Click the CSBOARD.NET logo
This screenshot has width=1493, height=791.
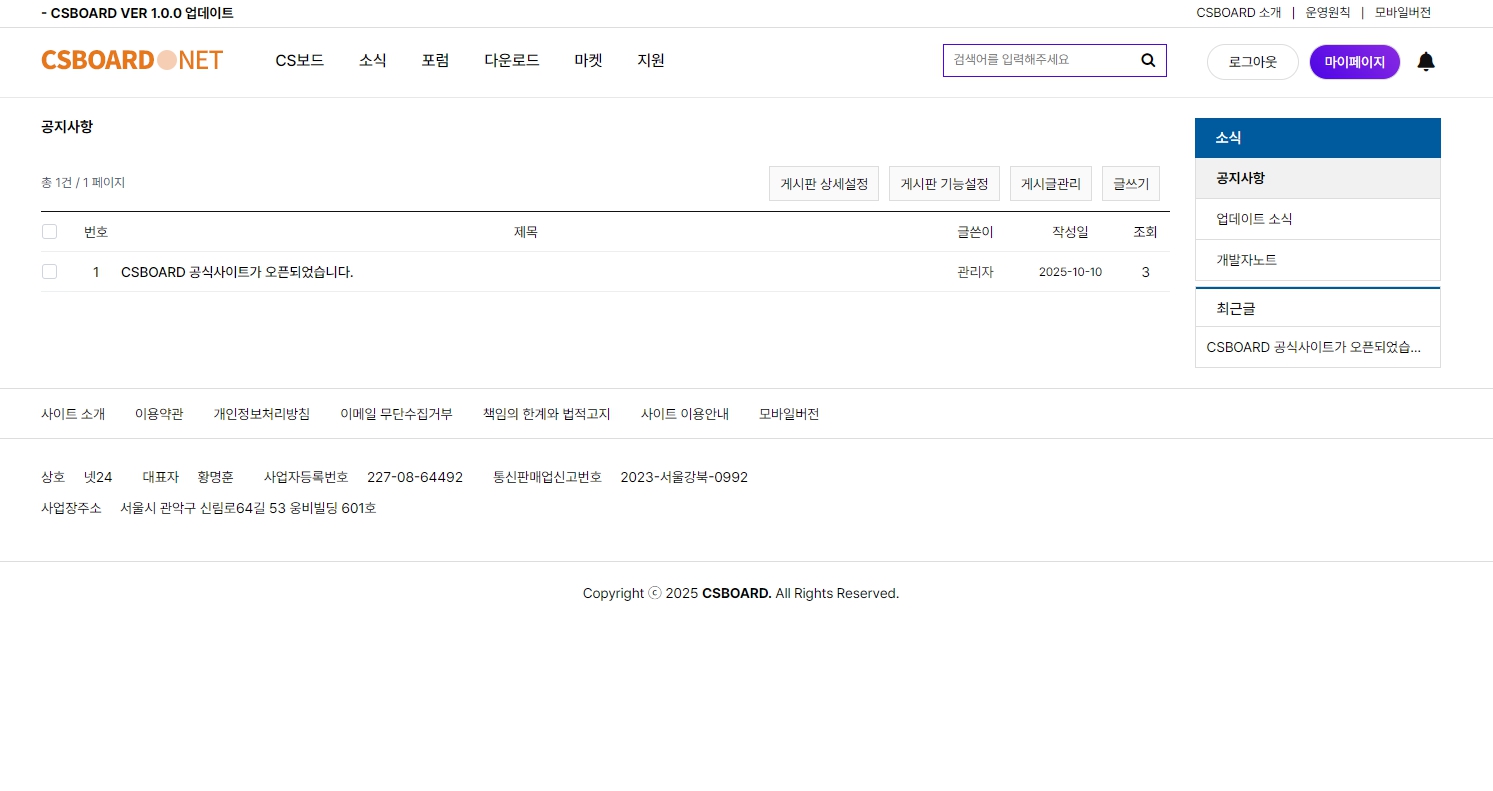(x=132, y=60)
